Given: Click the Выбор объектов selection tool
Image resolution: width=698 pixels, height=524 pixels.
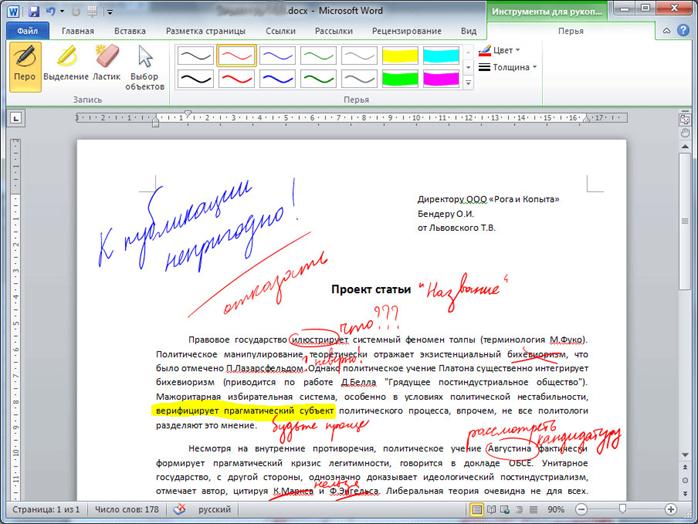Looking at the screenshot, I should 145,67.
